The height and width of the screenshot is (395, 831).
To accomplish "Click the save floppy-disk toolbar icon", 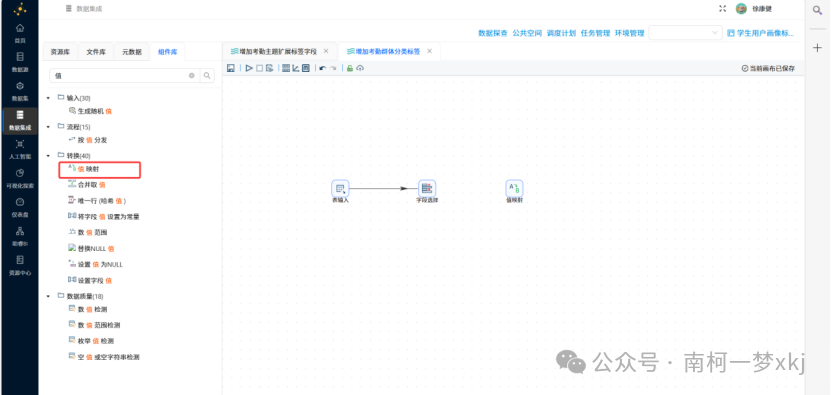I will (x=231, y=68).
